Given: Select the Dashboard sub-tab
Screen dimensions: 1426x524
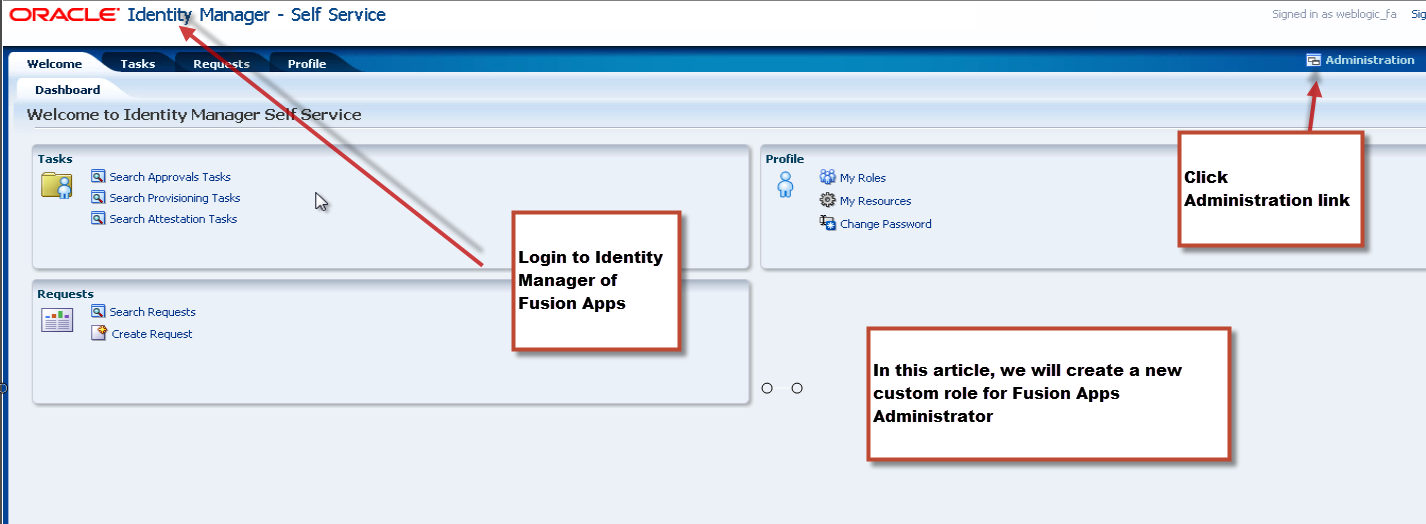Looking at the screenshot, I should (x=68, y=90).
